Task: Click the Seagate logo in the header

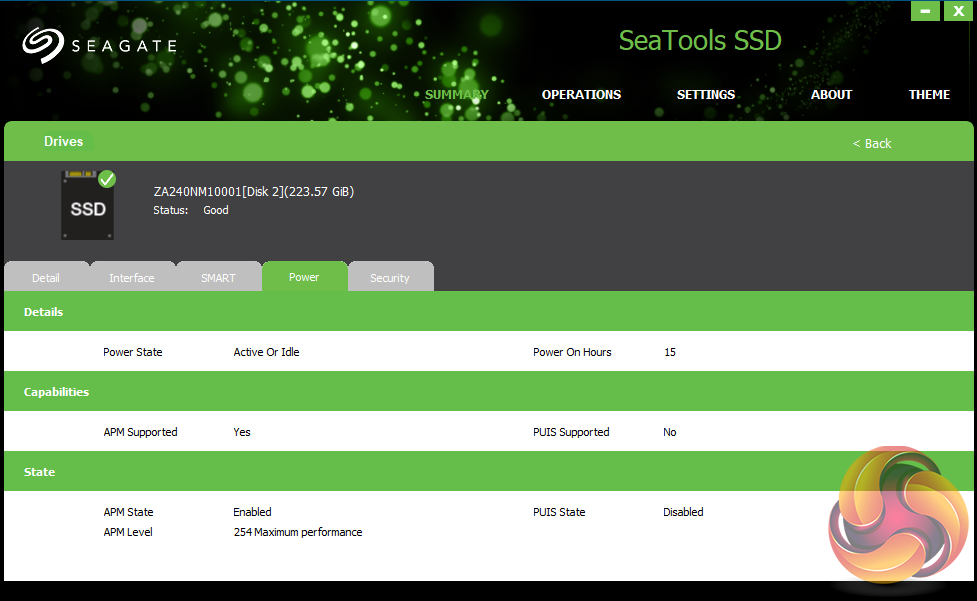Action: pos(99,45)
